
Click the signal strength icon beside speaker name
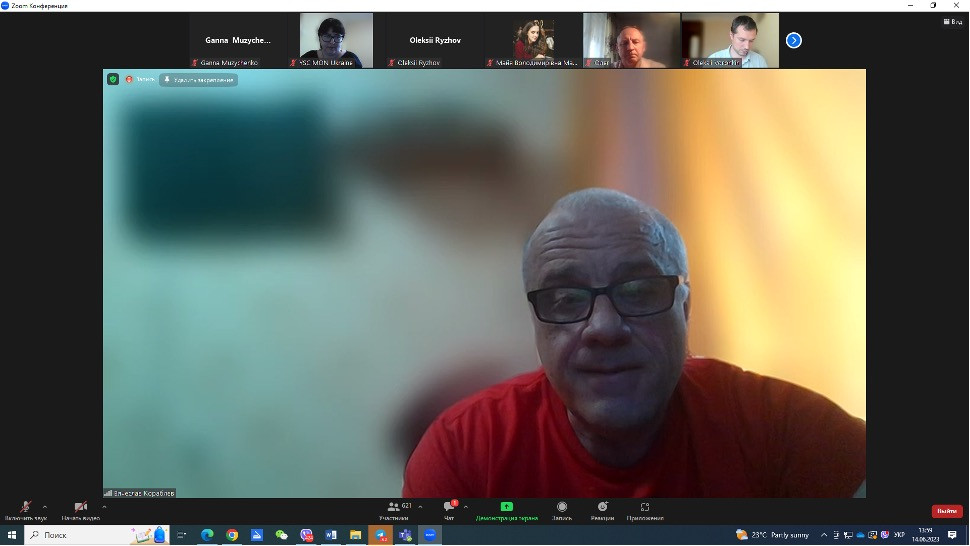108,493
